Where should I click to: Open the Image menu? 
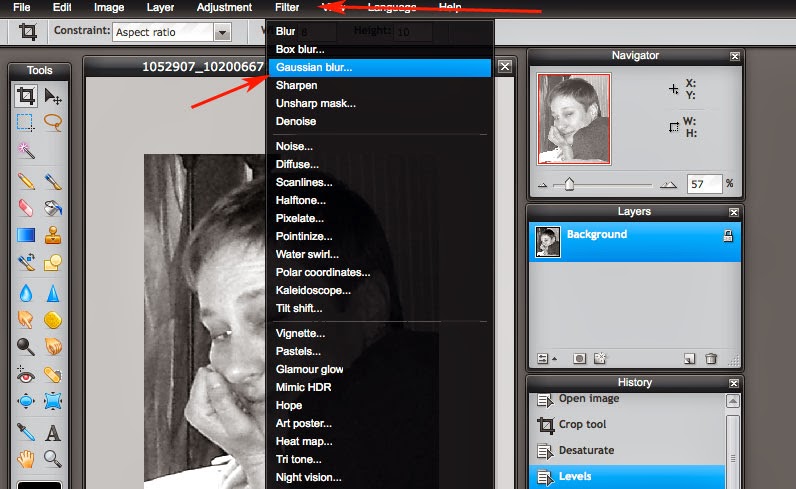point(109,8)
